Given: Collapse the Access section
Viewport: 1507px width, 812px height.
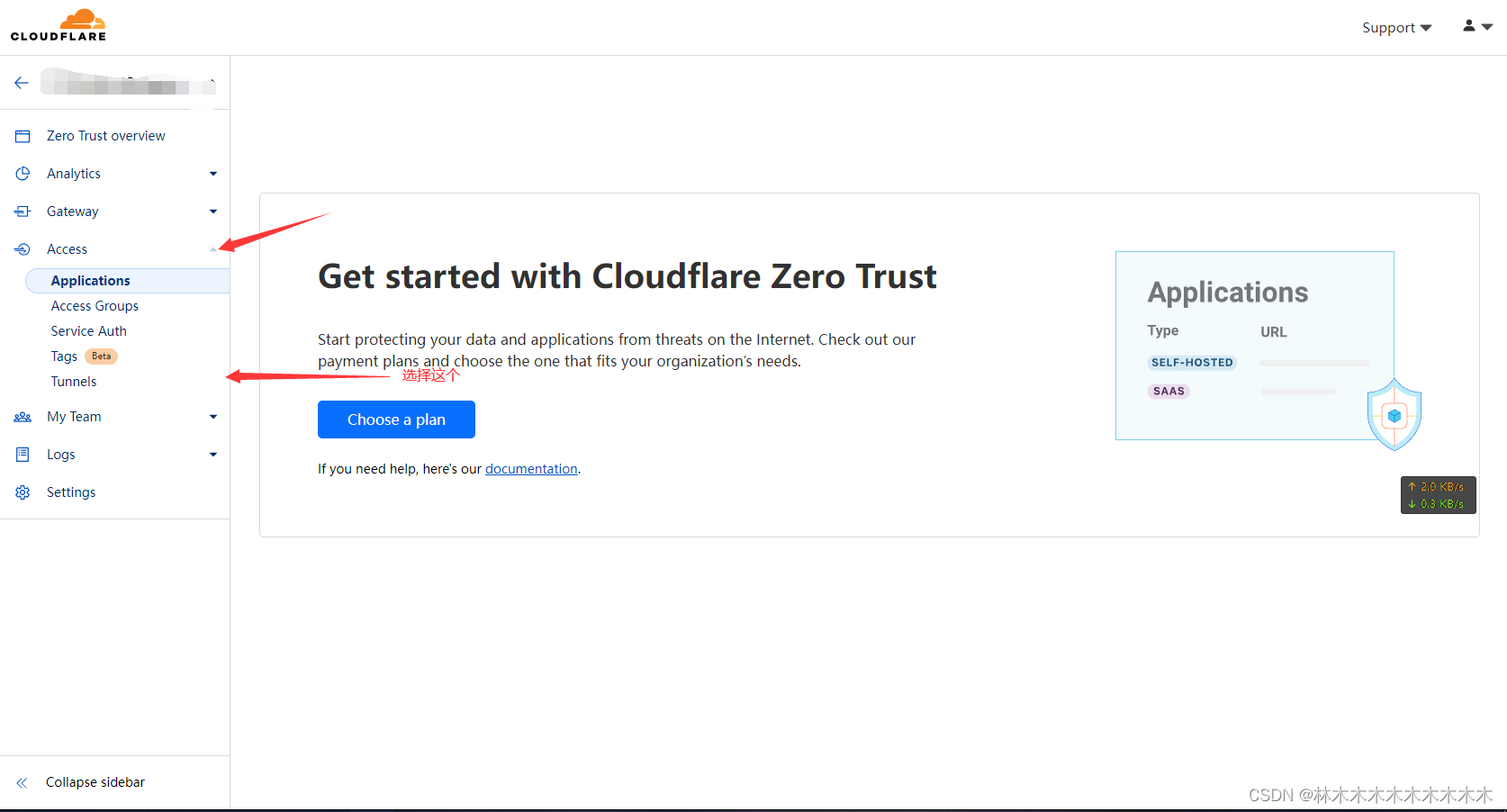Looking at the screenshot, I should pyautogui.click(x=213, y=248).
